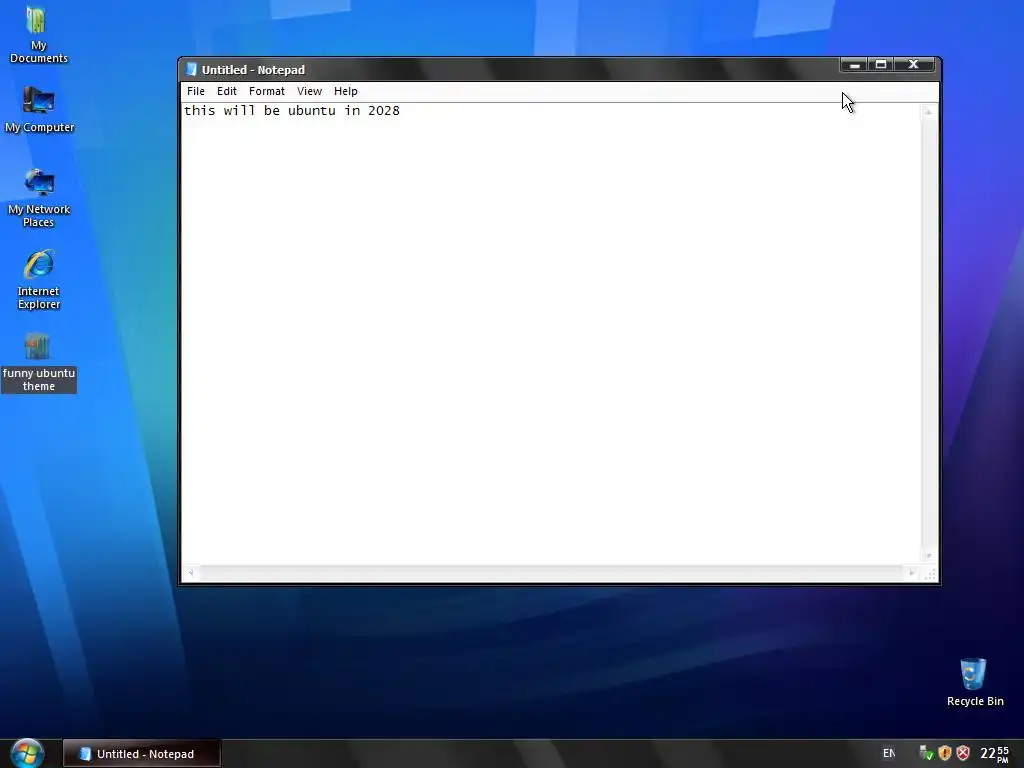Click the vertical scrollbar down arrow
This screenshot has height=768, width=1024.
click(x=927, y=556)
